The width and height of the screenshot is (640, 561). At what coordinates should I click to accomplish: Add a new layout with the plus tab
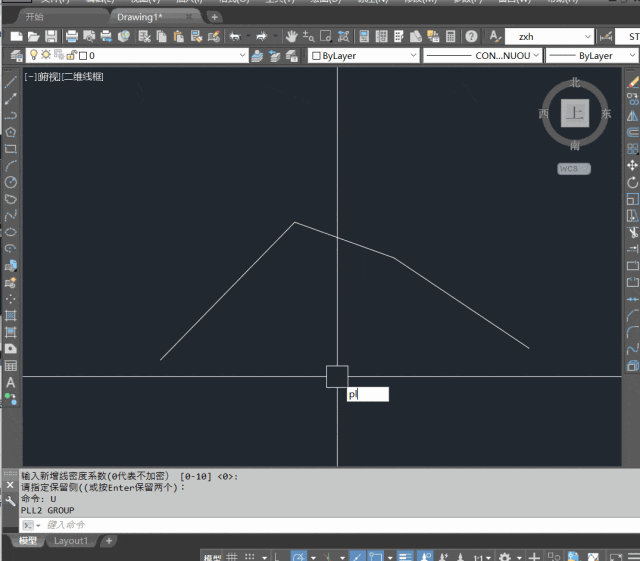pos(109,541)
